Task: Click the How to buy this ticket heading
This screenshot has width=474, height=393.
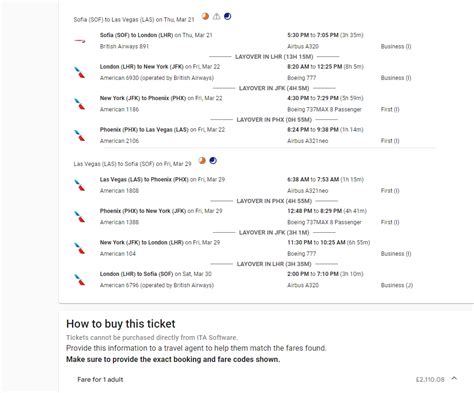Action: pos(121,324)
